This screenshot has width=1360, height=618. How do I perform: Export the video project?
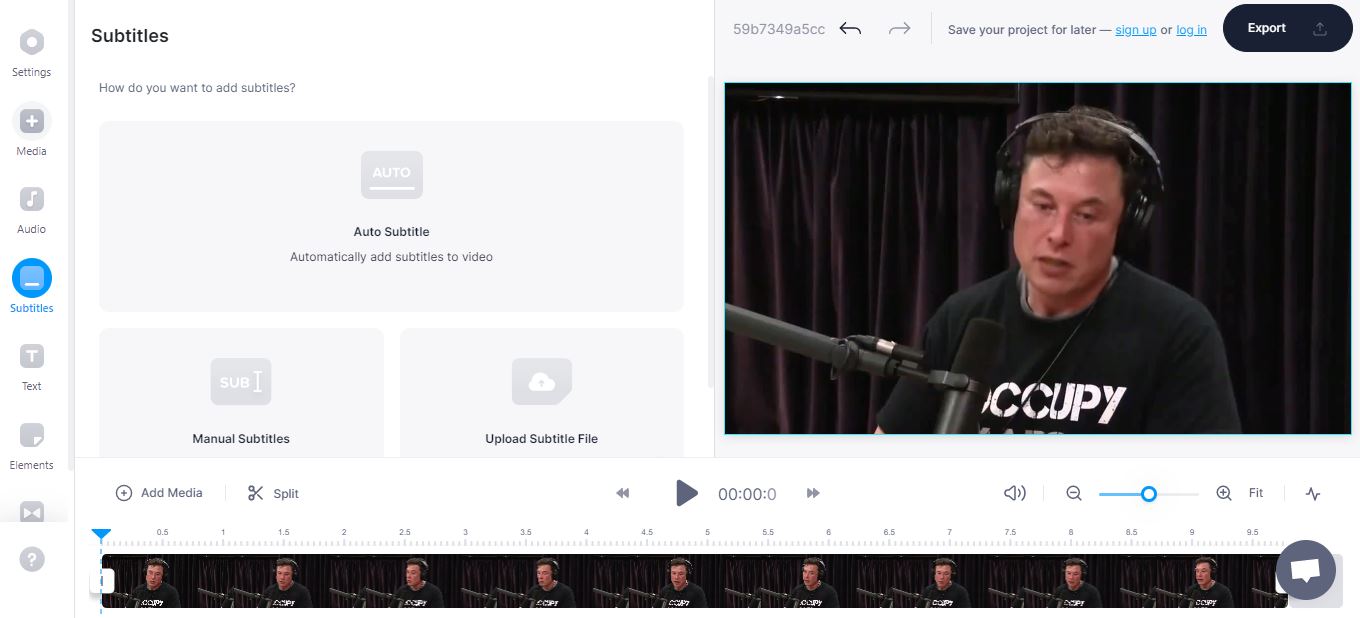click(1286, 28)
